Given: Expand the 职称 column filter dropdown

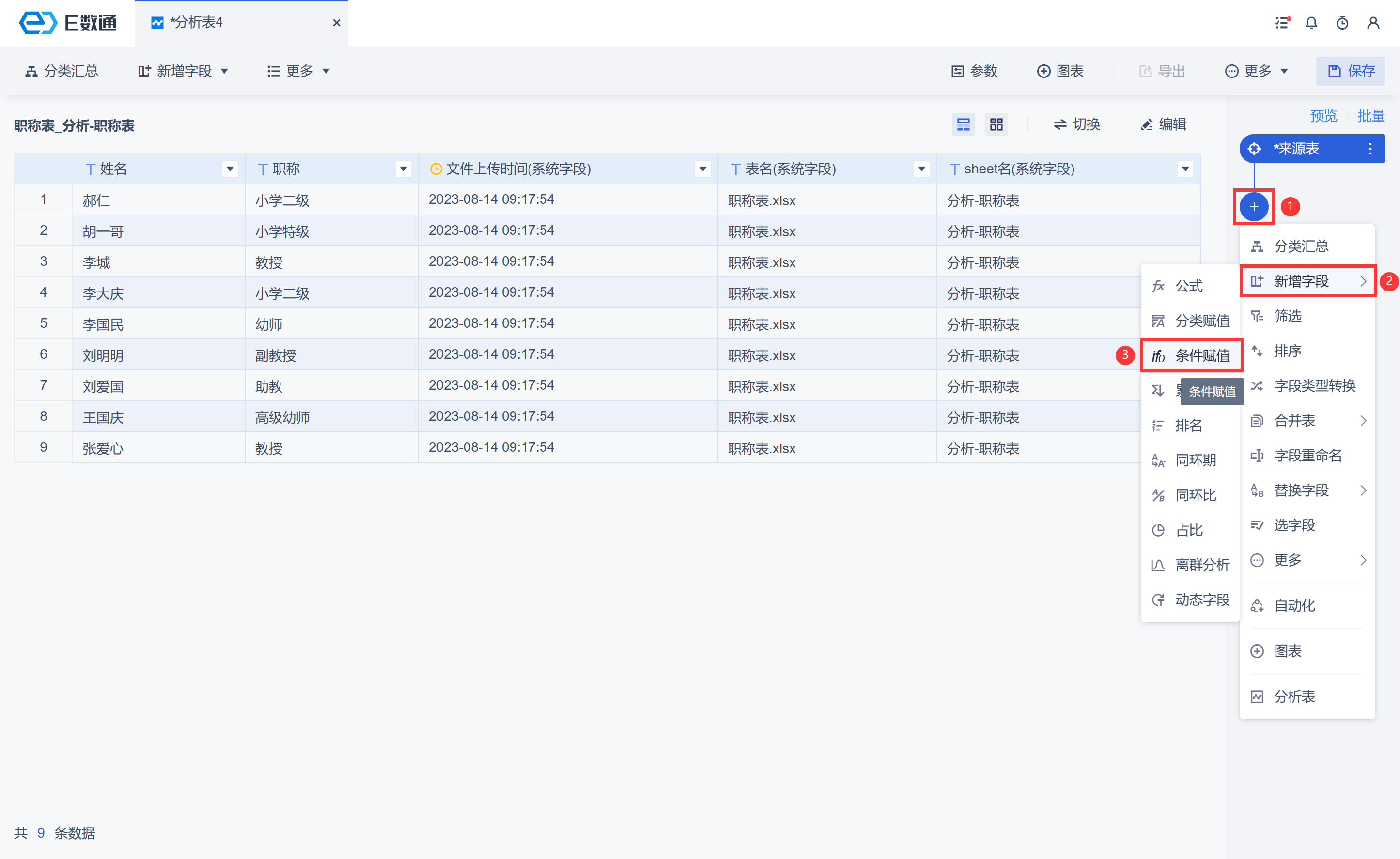Looking at the screenshot, I should pyautogui.click(x=403, y=169).
